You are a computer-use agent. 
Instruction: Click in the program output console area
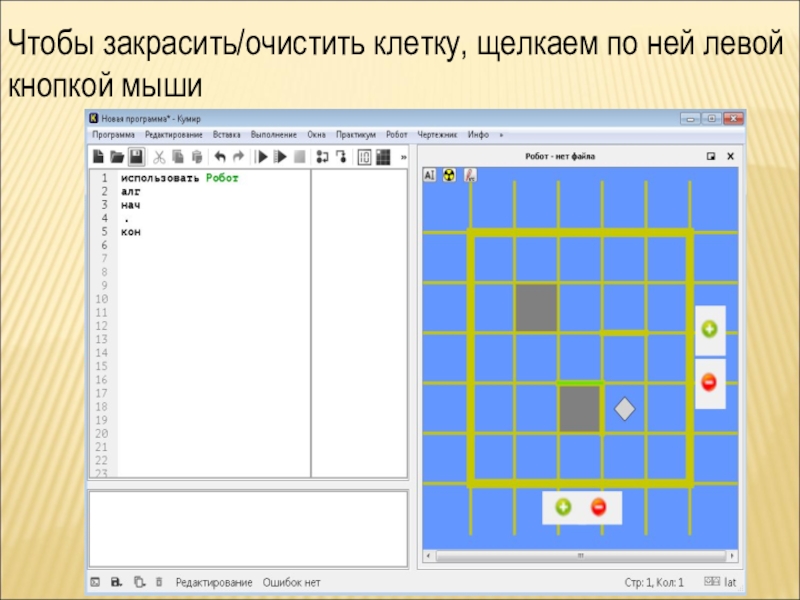click(248, 529)
